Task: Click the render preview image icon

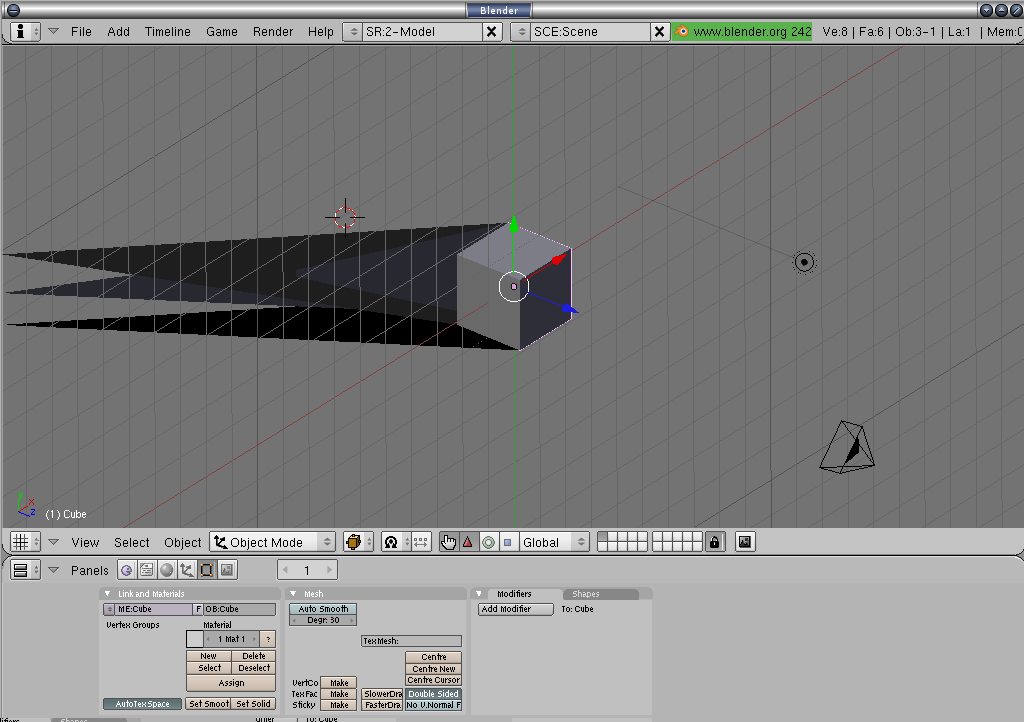Action: click(x=744, y=542)
